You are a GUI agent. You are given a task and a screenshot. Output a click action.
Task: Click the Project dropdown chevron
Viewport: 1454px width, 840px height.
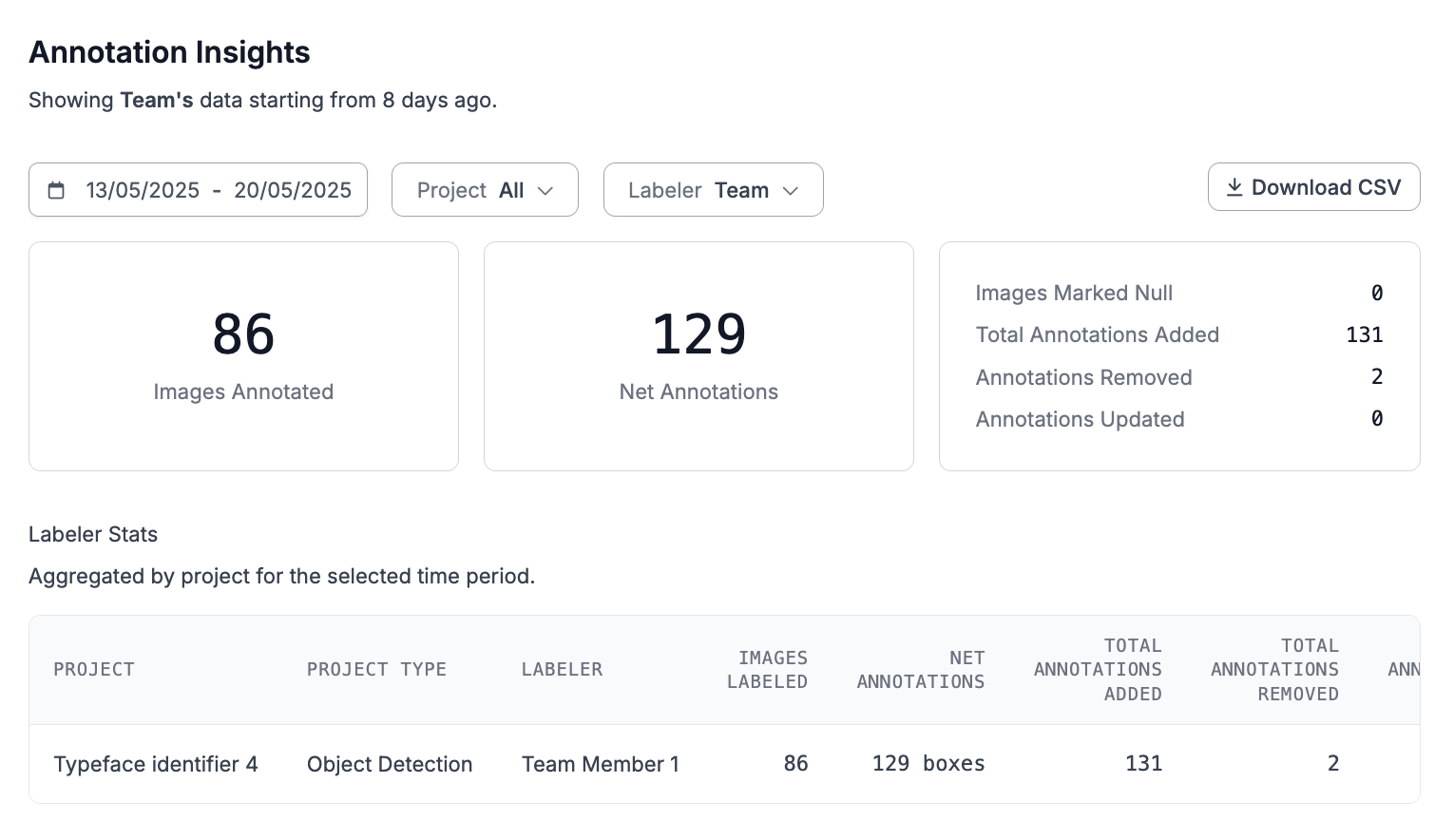click(545, 191)
